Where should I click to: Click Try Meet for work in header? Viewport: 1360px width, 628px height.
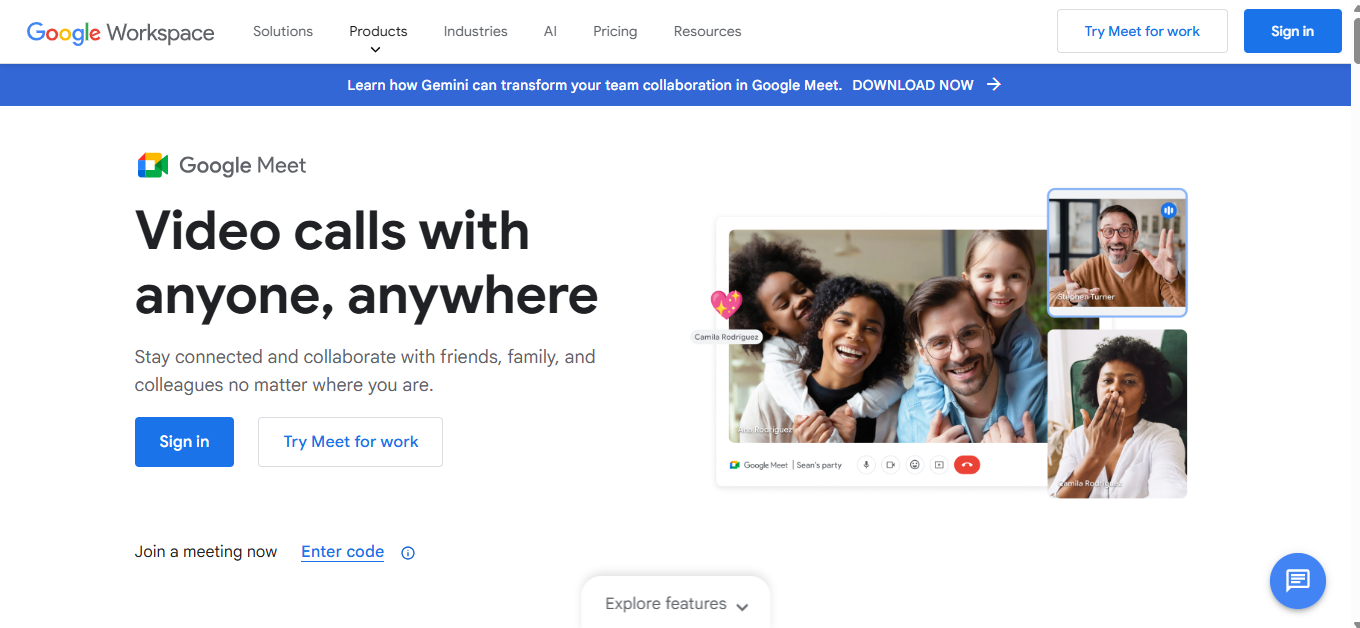pos(1142,31)
